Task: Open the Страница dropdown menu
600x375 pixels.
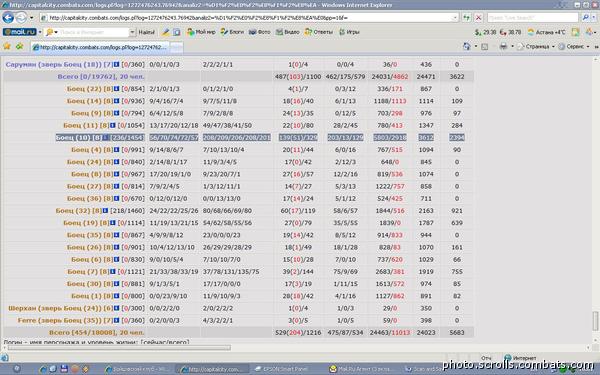Action: tap(536, 47)
